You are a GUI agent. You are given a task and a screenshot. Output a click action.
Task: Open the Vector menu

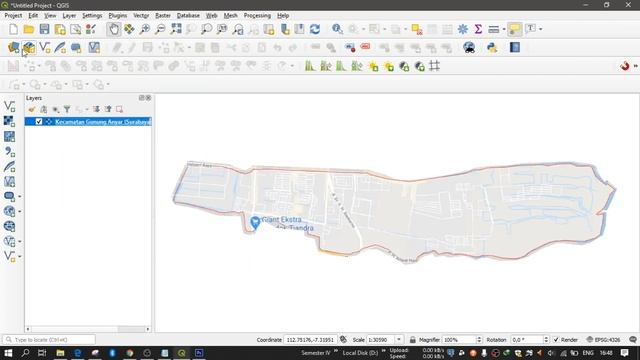point(141,16)
